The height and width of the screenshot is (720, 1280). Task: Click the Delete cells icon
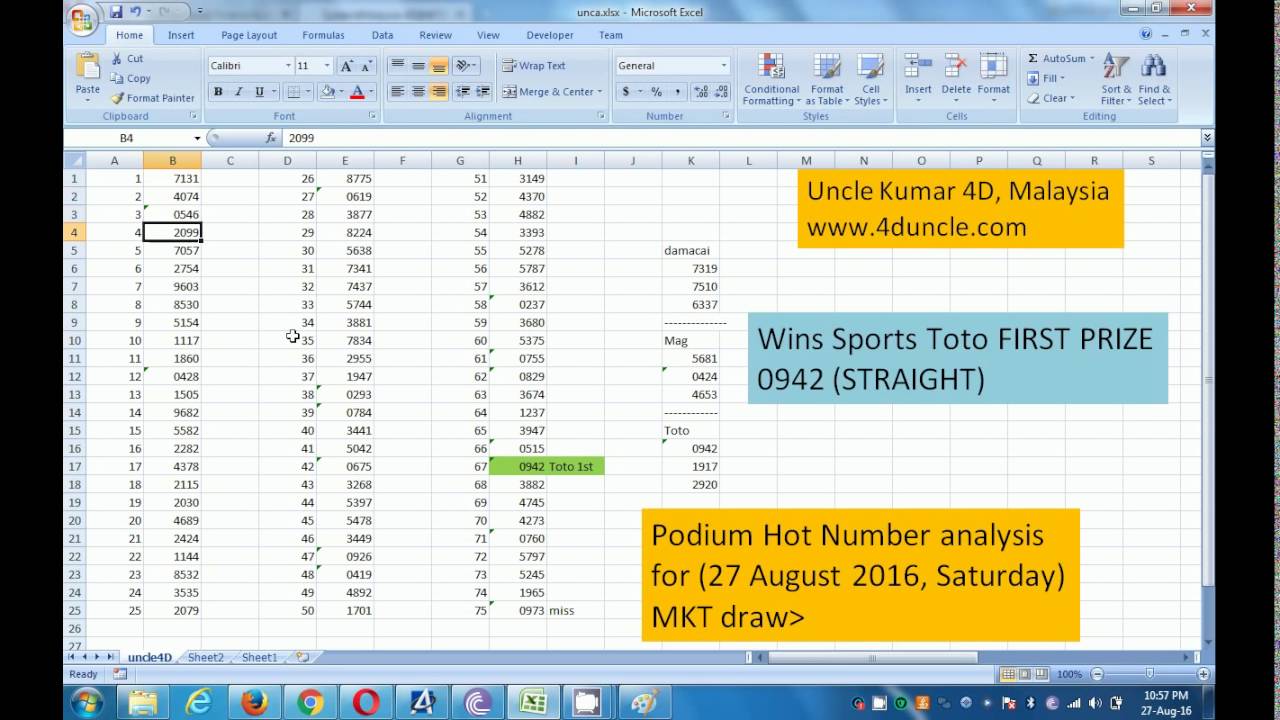point(956,66)
